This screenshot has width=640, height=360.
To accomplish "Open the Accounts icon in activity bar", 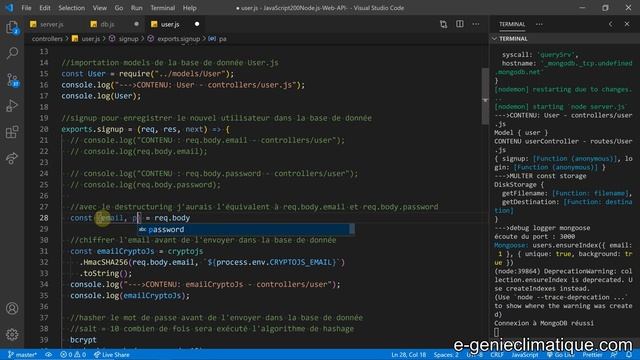I will click(12, 308).
